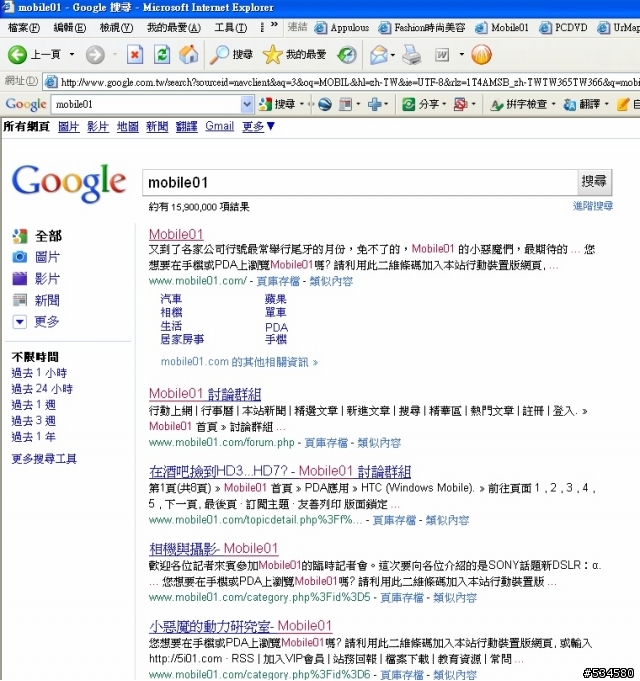Image resolution: width=640 pixels, height=681 pixels.
Task: Filter results to 過去 24 小時
Action: coord(42,389)
